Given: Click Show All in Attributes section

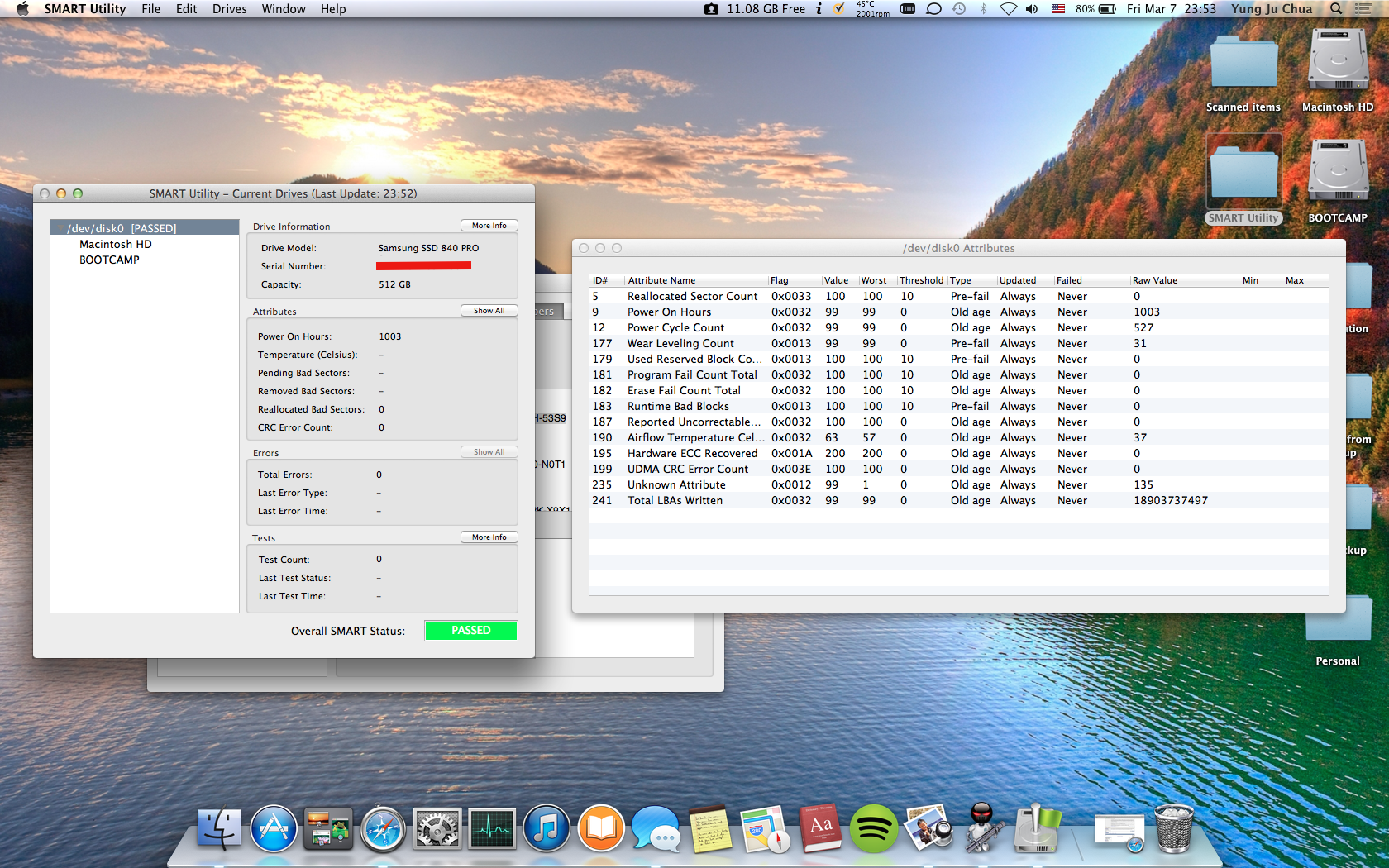Looking at the screenshot, I should (489, 311).
